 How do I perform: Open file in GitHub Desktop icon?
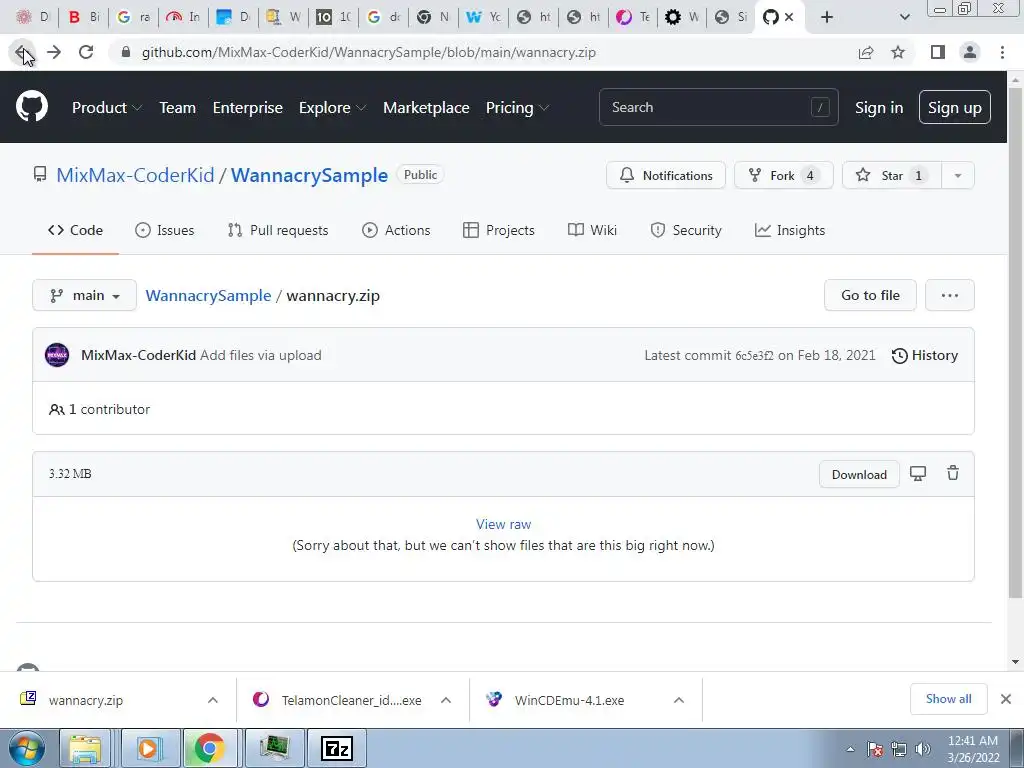[x=918, y=473]
